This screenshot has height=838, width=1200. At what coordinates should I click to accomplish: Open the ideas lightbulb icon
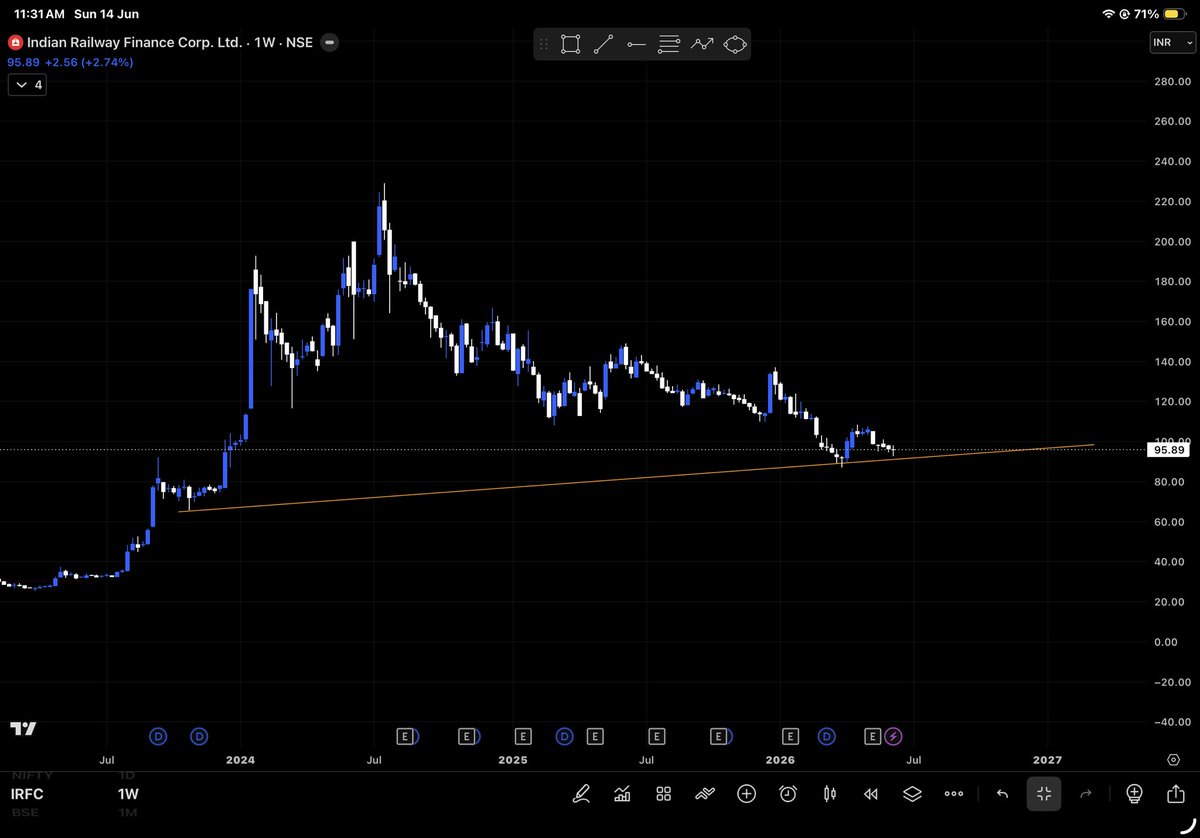point(1134,794)
